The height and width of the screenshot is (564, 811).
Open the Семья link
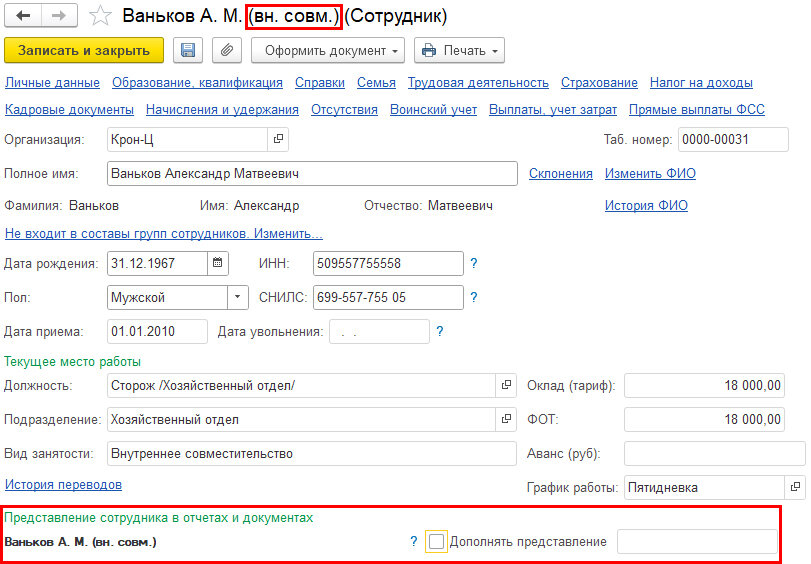tap(376, 83)
